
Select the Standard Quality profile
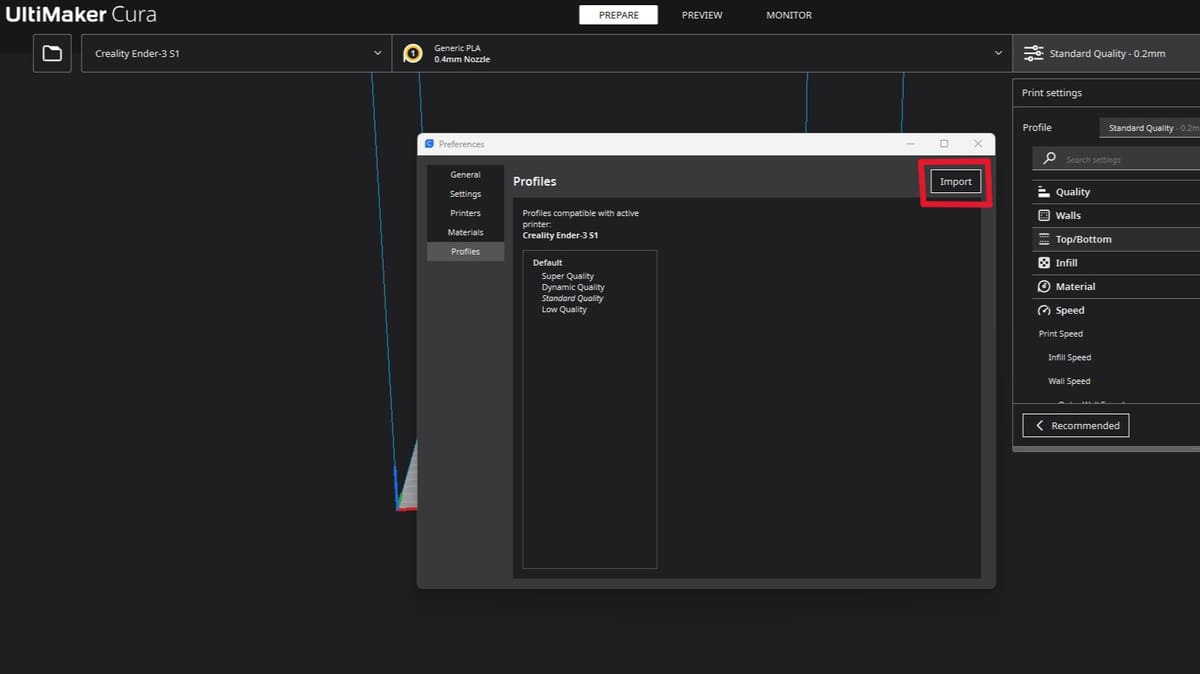[x=573, y=298]
